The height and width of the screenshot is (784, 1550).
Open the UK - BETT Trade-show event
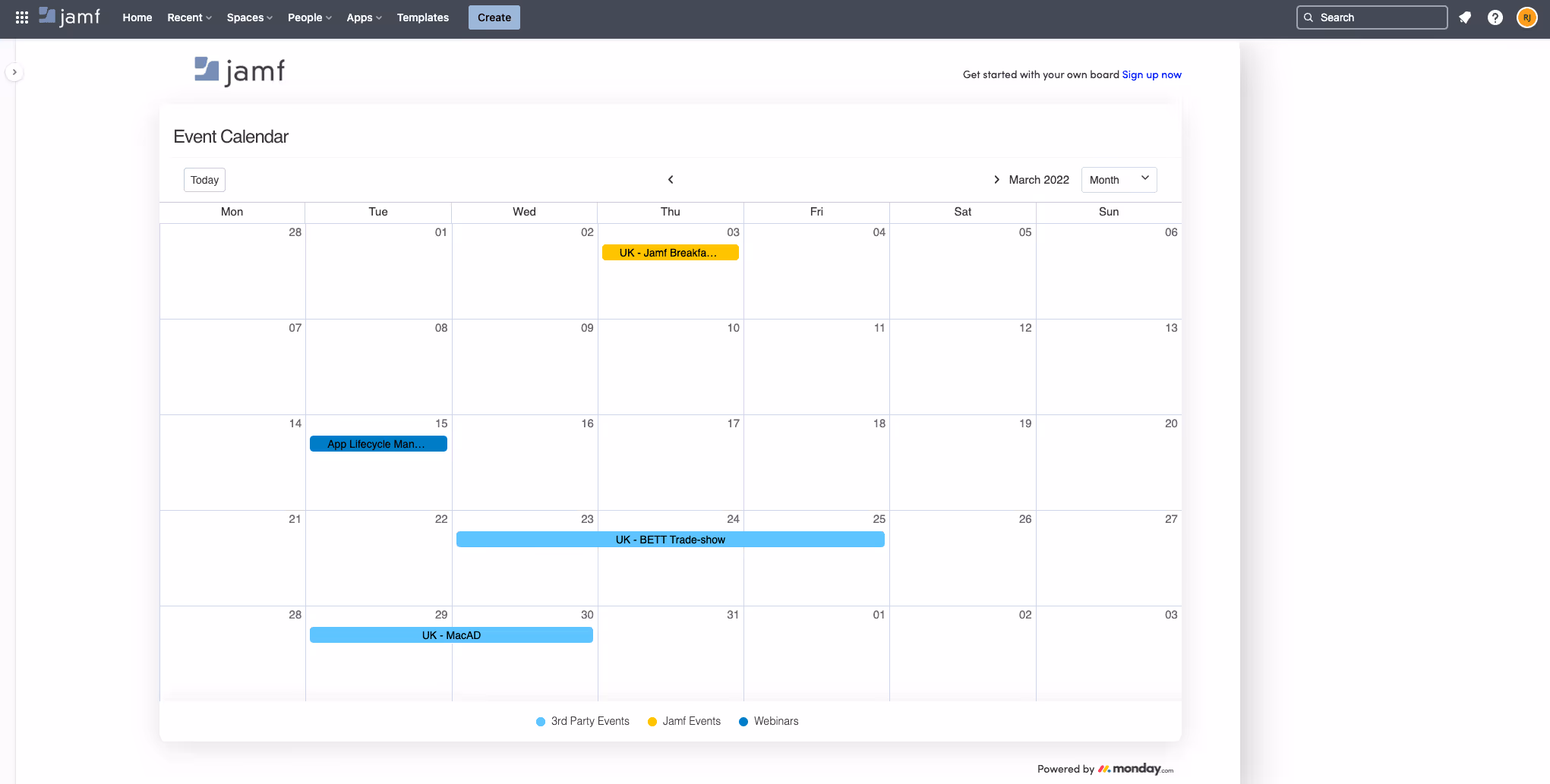(671, 539)
